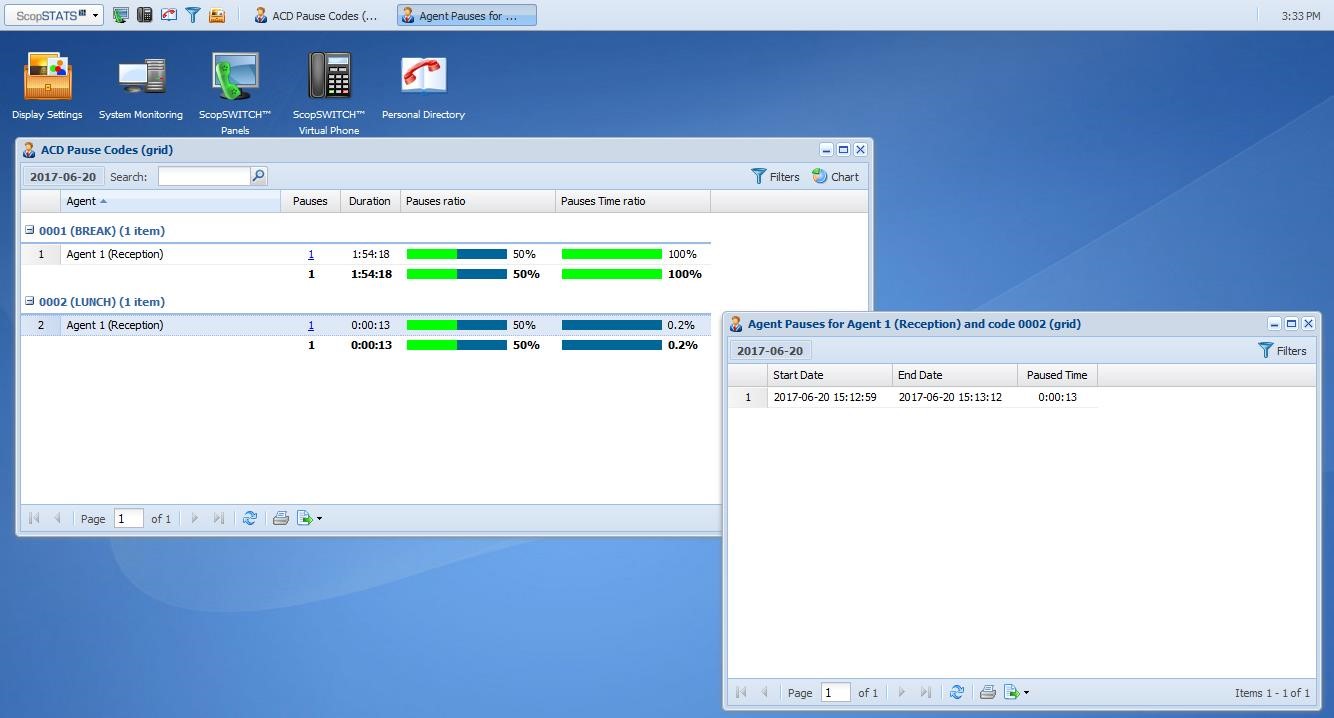Screen dimensions: 1334x718
Task: Maximize the ACD Pause Codes window
Action: (843, 150)
